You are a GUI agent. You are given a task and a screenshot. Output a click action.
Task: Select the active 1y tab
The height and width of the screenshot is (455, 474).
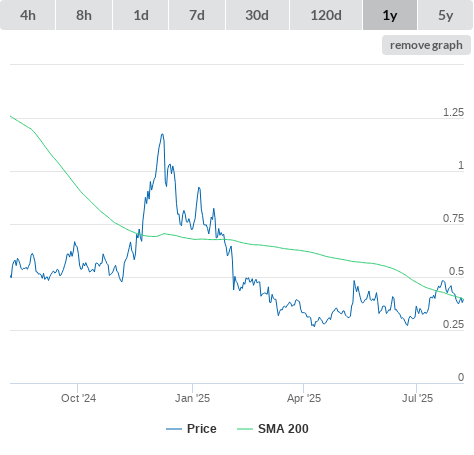390,15
